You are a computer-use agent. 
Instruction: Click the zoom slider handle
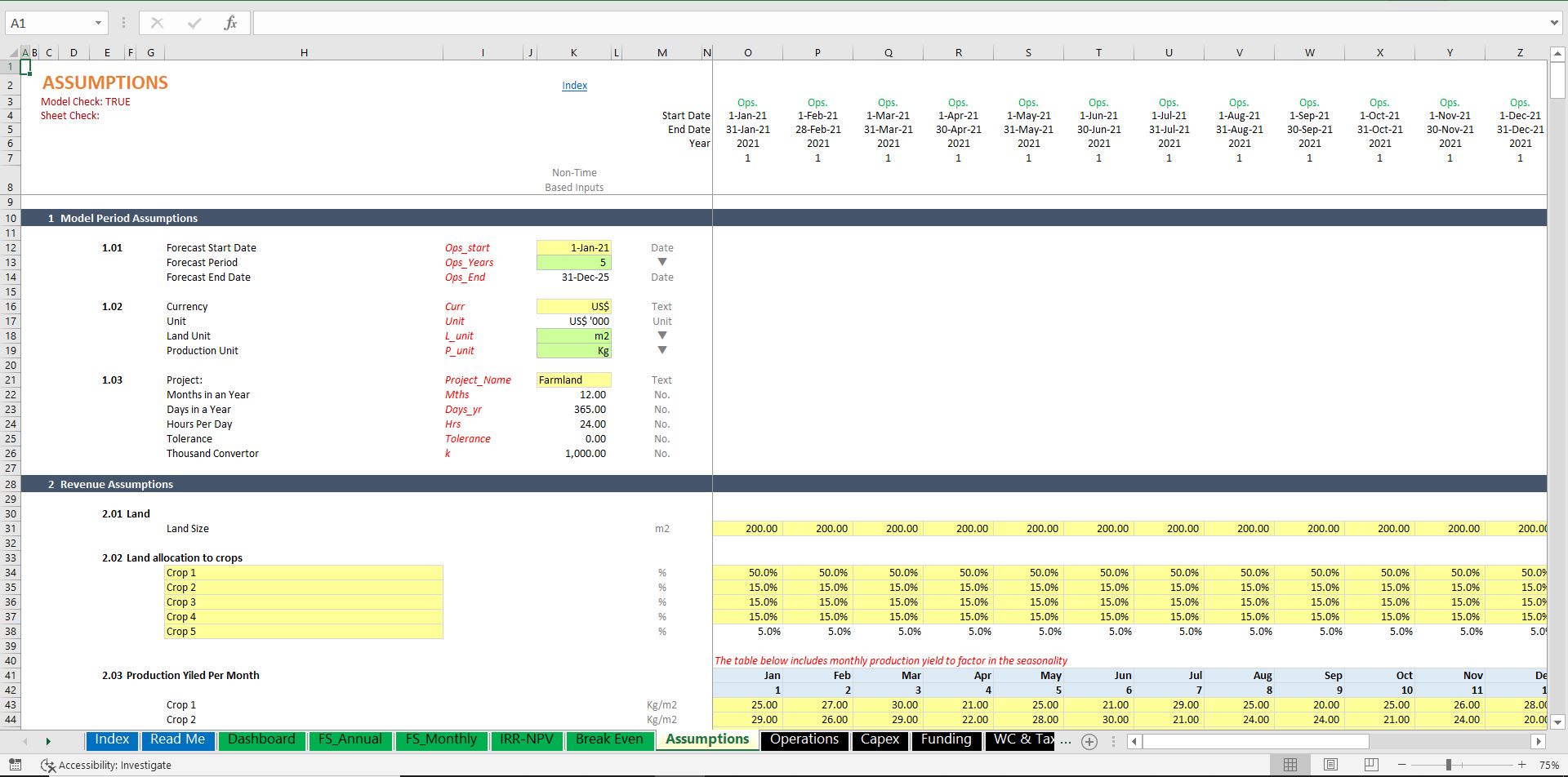[1449, 765]
